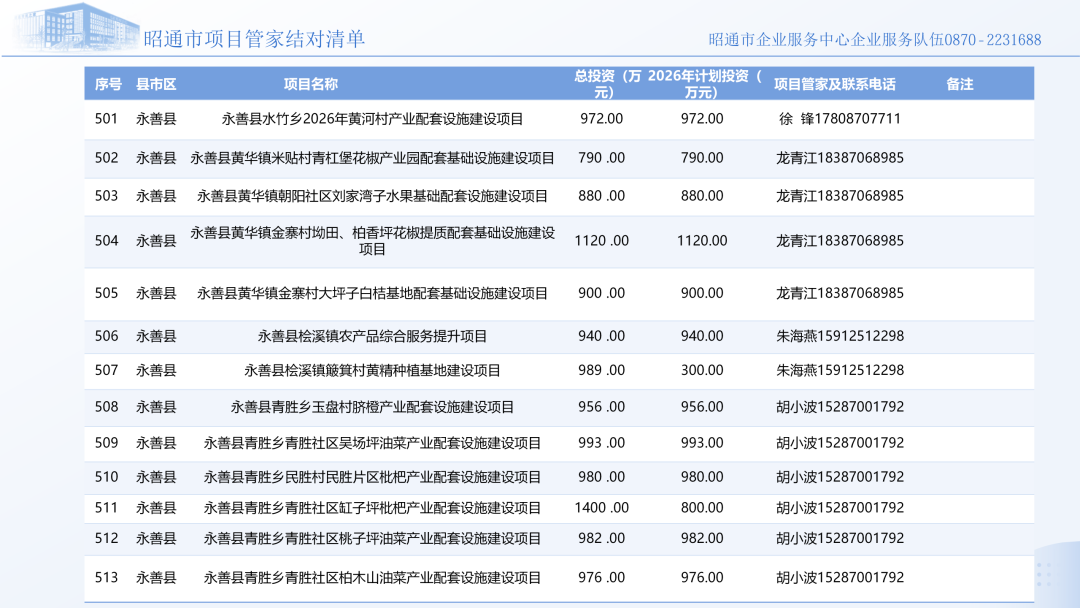Image resolution: width=1080 pixels, height=608 pixels.
Task: Click 胡小波 contact in row 513
Action: coord(840,577)
